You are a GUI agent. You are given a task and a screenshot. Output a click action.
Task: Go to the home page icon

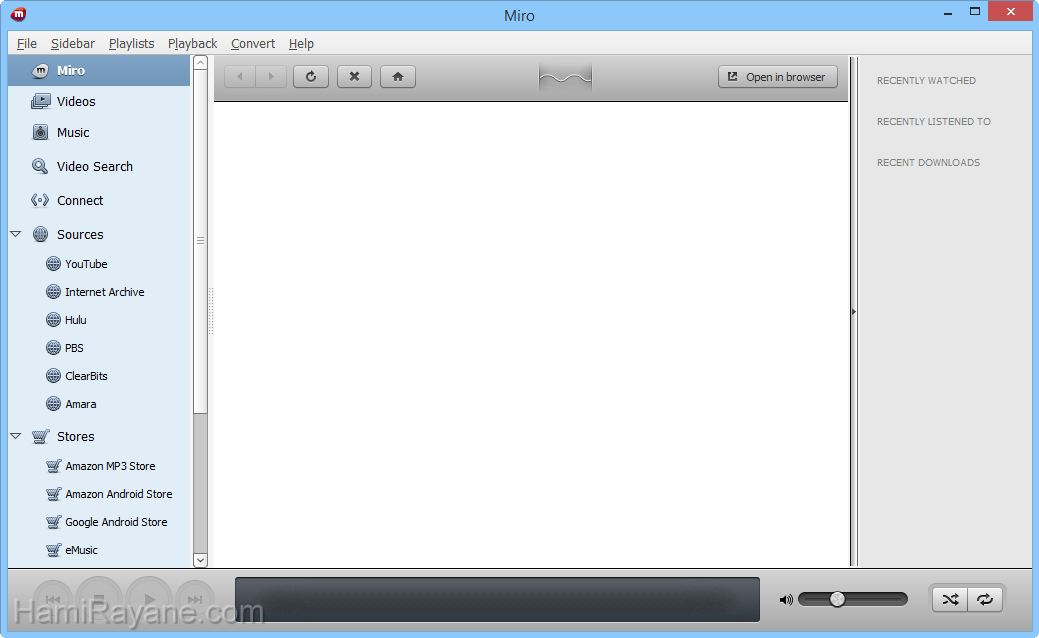coord(398,77)
